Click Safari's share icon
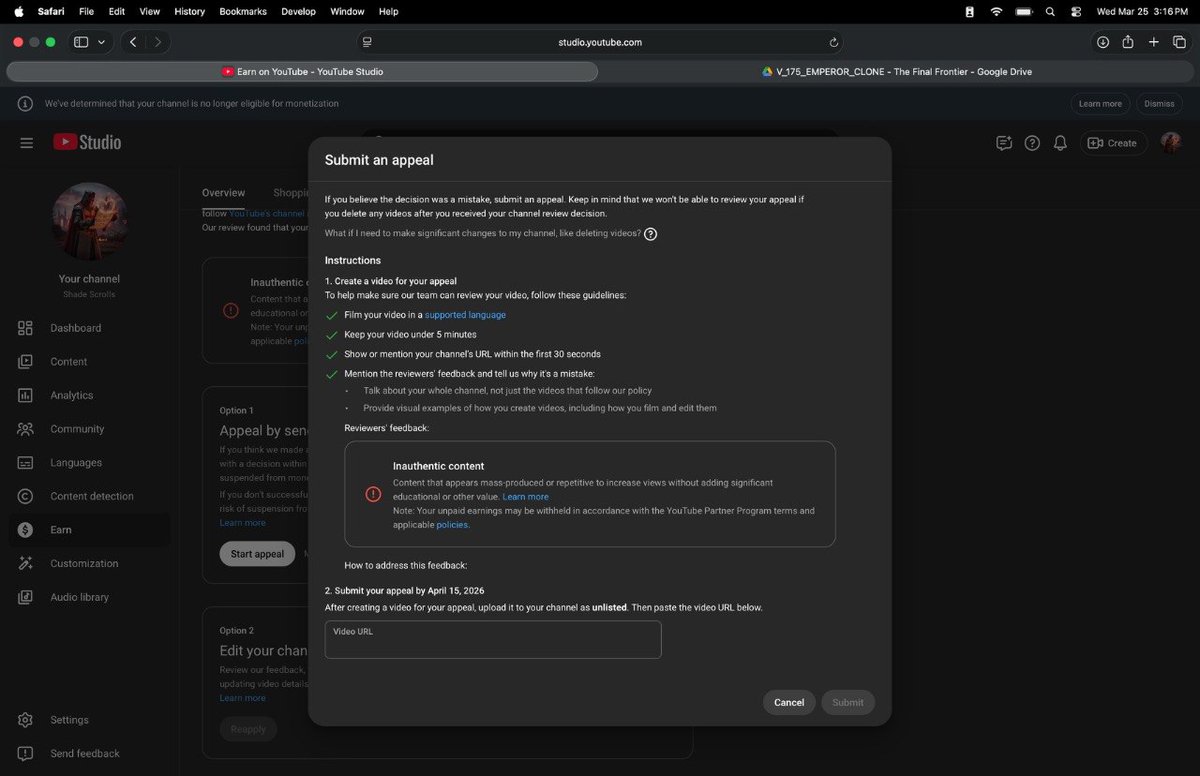Image resolution: width=1200 pixels, height=776 pixels. [x=1128, y=42]
